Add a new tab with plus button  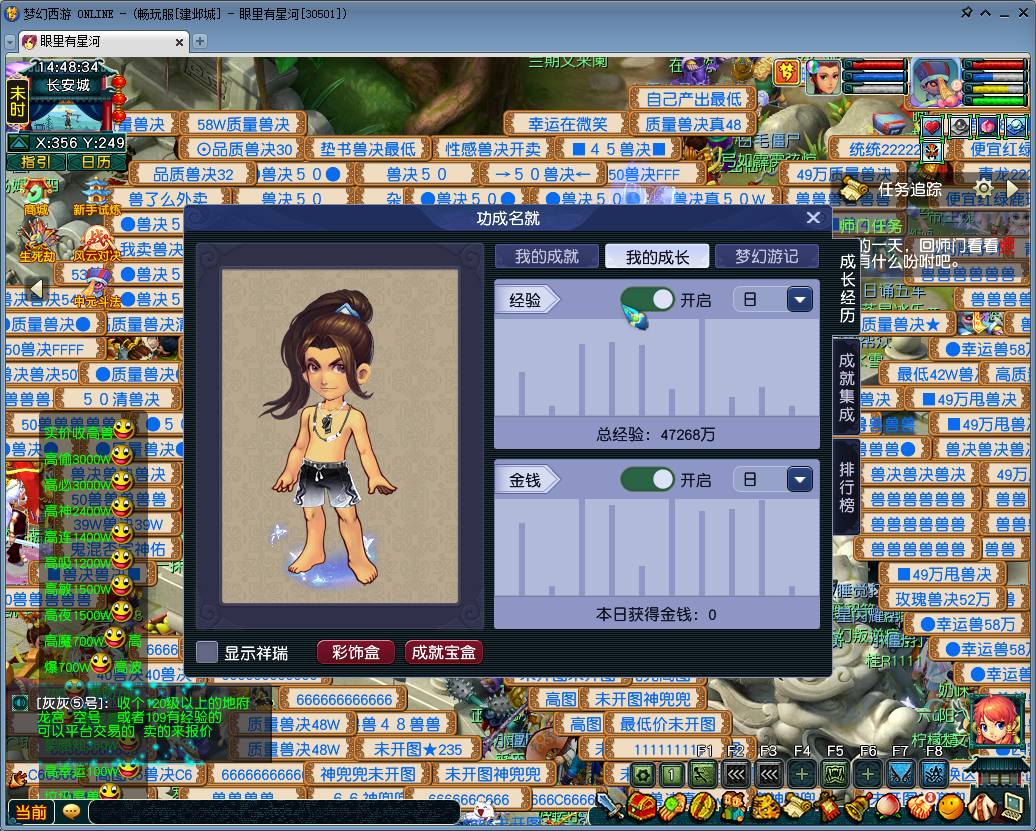click(200, 41)
